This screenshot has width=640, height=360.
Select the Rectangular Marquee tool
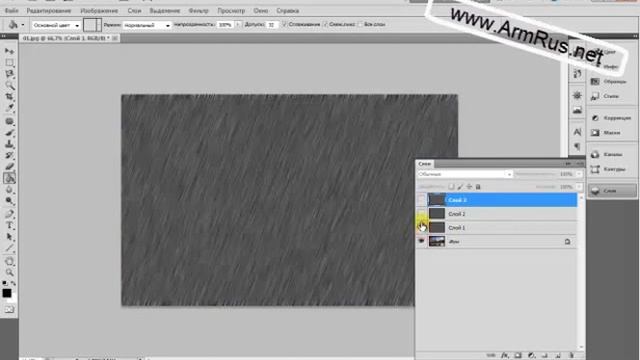pyautogui.click(x=9, y=62)
